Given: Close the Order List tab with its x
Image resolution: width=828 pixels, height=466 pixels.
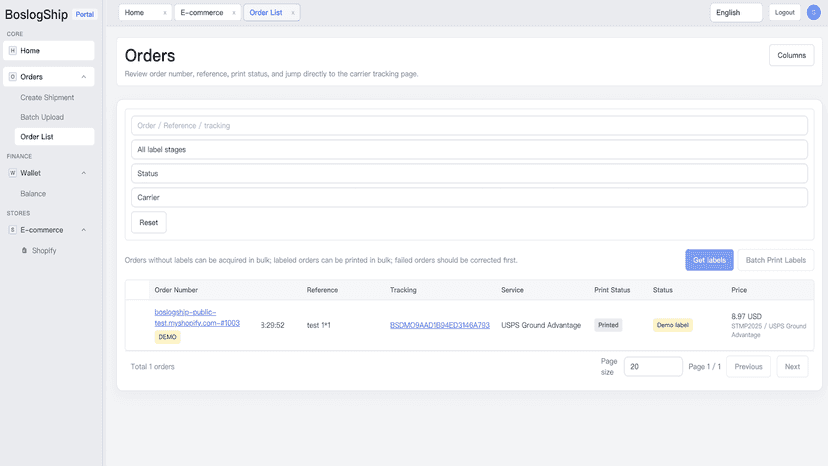Looking at the screenshot, I should click(293, 13).
